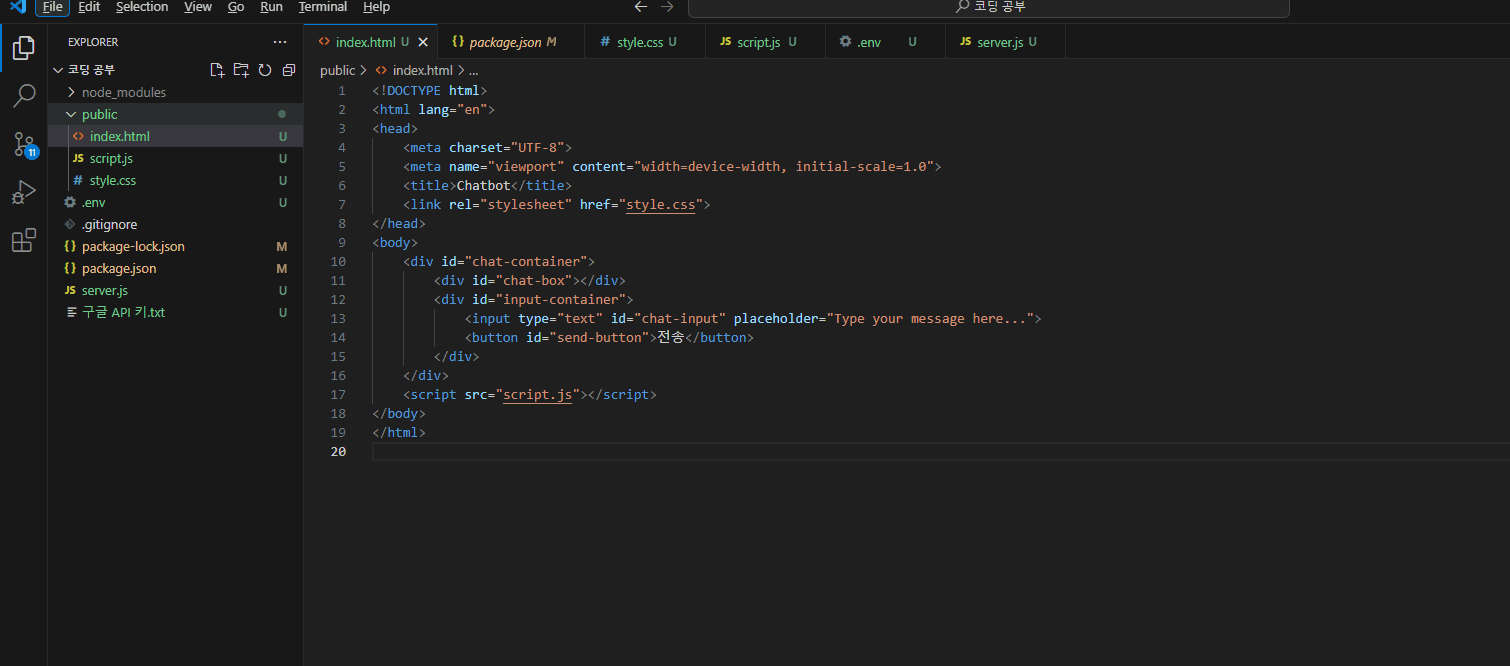Image resolution: width=1510 pixels, height=666 pixels.
Task: Open the Search view in activity bar
Action: pos(24,96)
